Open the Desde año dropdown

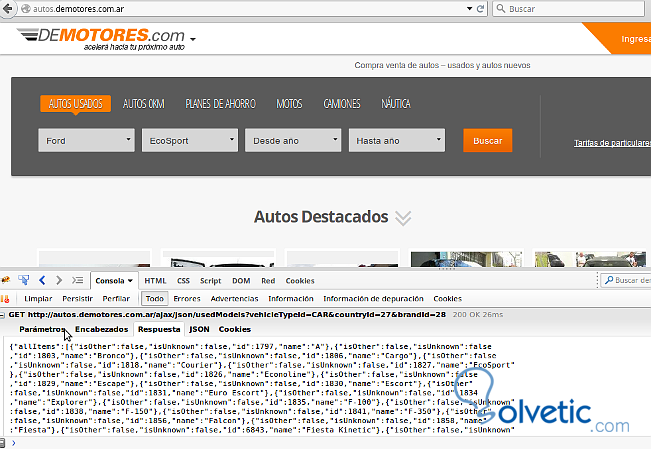click(x=293, y=140)
